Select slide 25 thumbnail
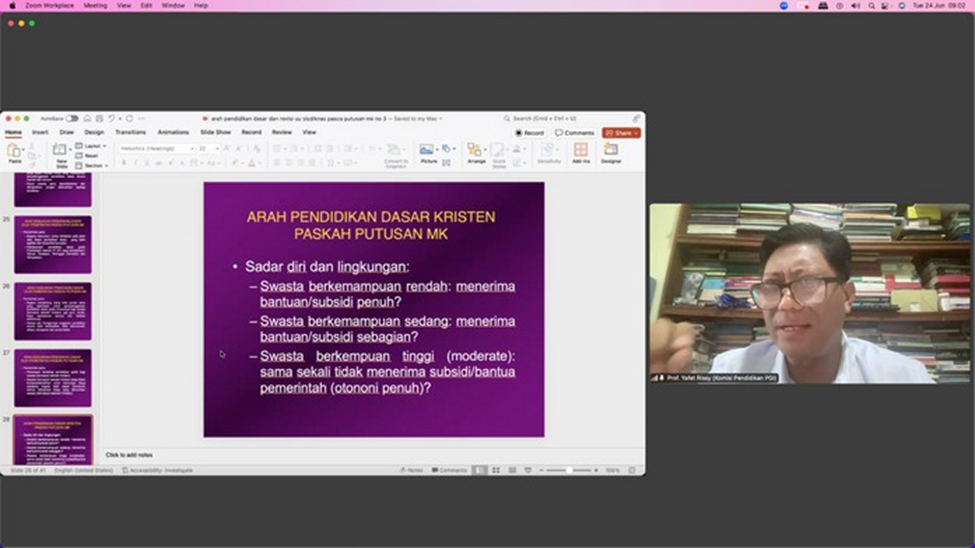This screenshot has width=975, height=548. point(53,244)
